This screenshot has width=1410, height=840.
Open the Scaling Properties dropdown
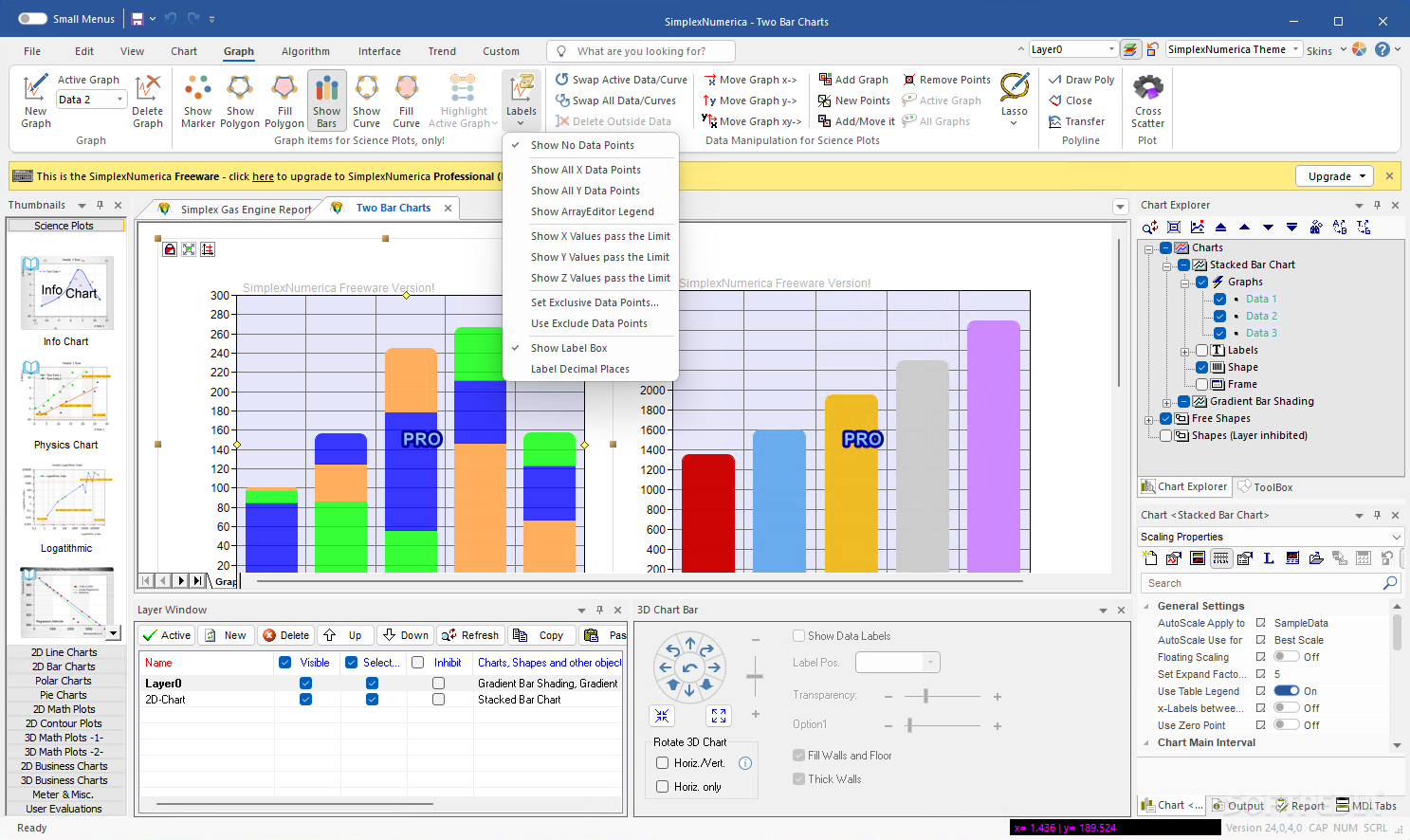[x=1396, y=537]
